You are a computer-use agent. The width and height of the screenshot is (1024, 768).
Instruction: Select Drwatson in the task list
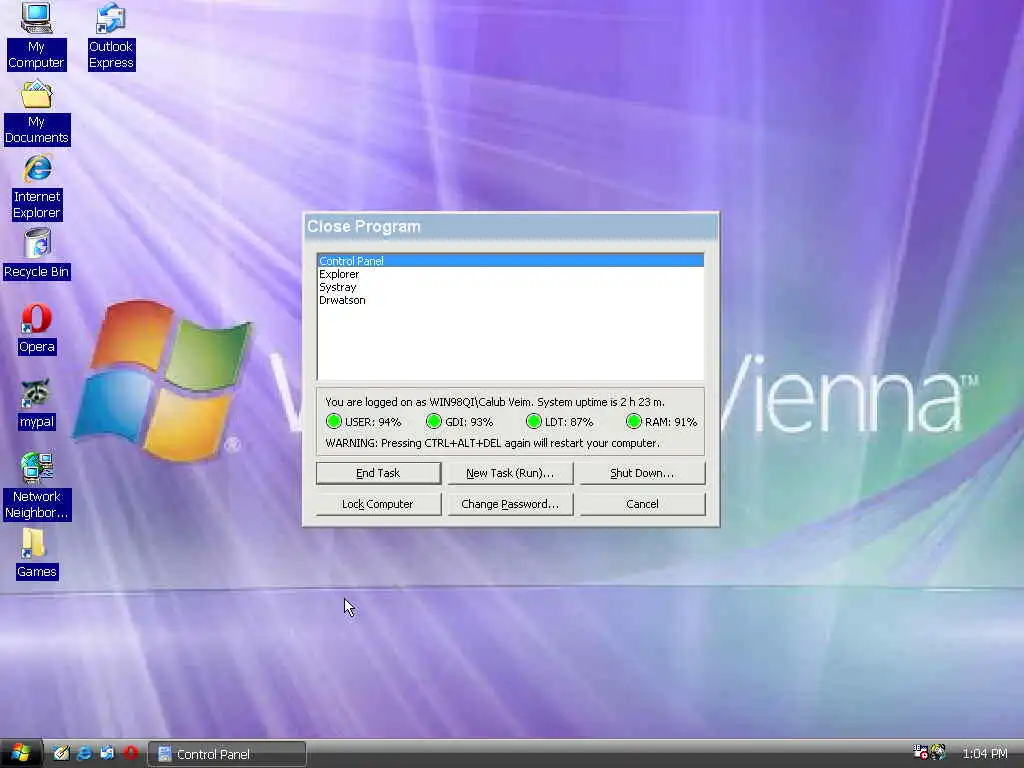510,300
